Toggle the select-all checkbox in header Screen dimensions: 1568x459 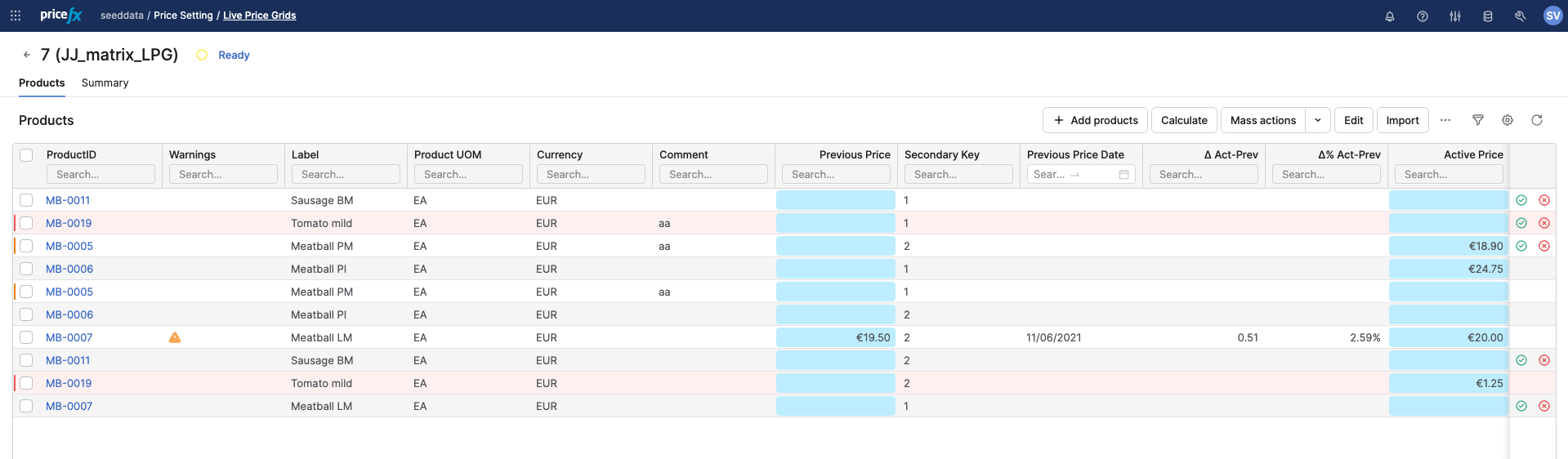(26, 155)
